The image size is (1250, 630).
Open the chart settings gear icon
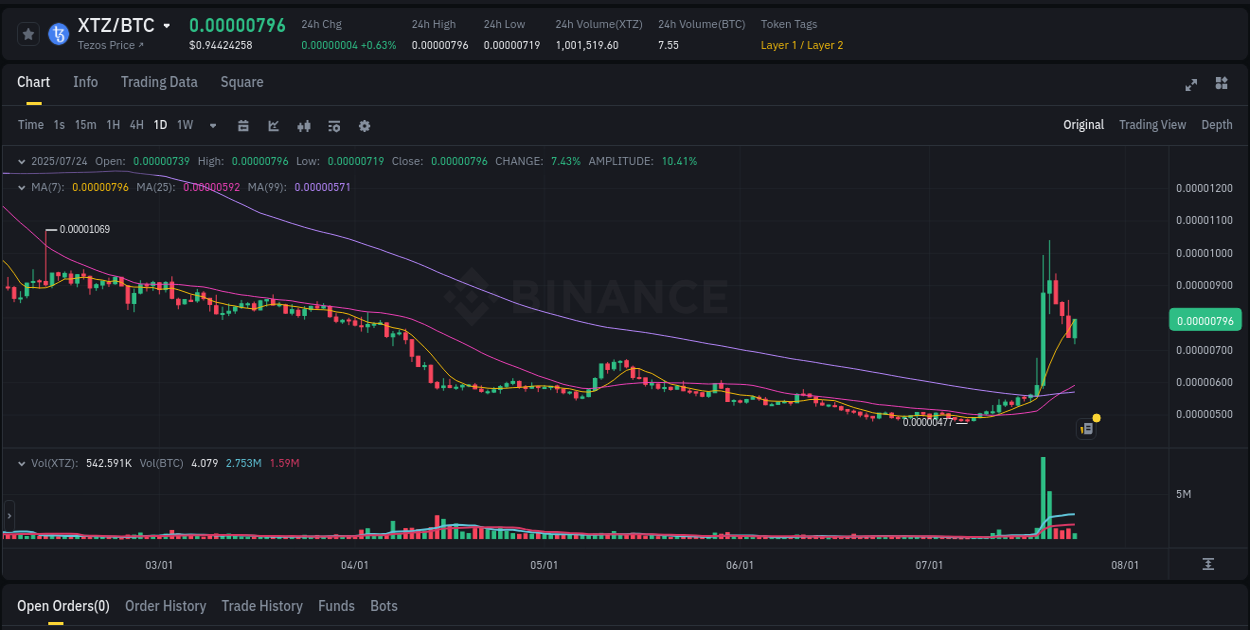pyautogui.click(x=364, y=125)
